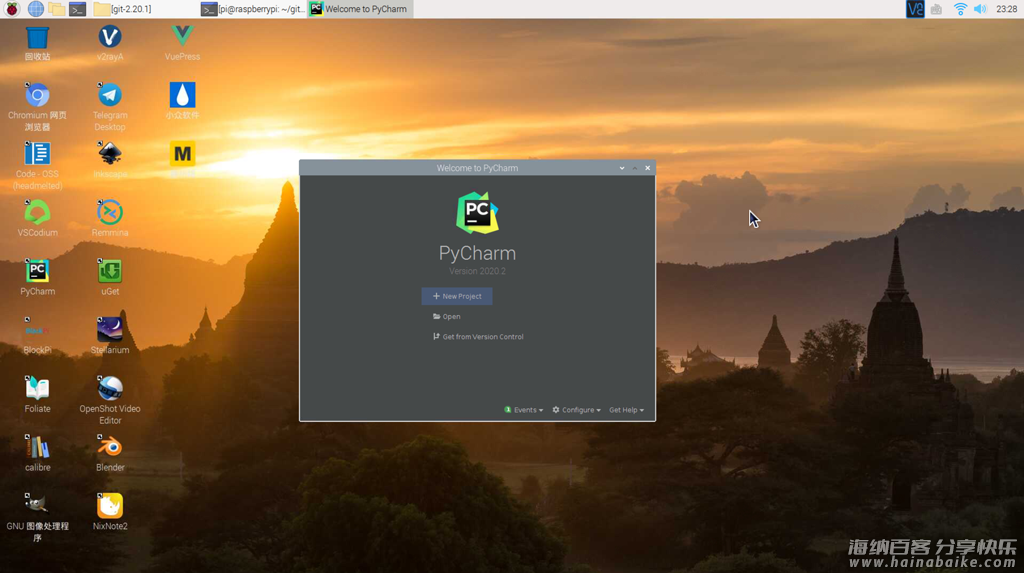Expand the Get Help dropdown
Screen dimensions: 1024x573
pos(626,410)
